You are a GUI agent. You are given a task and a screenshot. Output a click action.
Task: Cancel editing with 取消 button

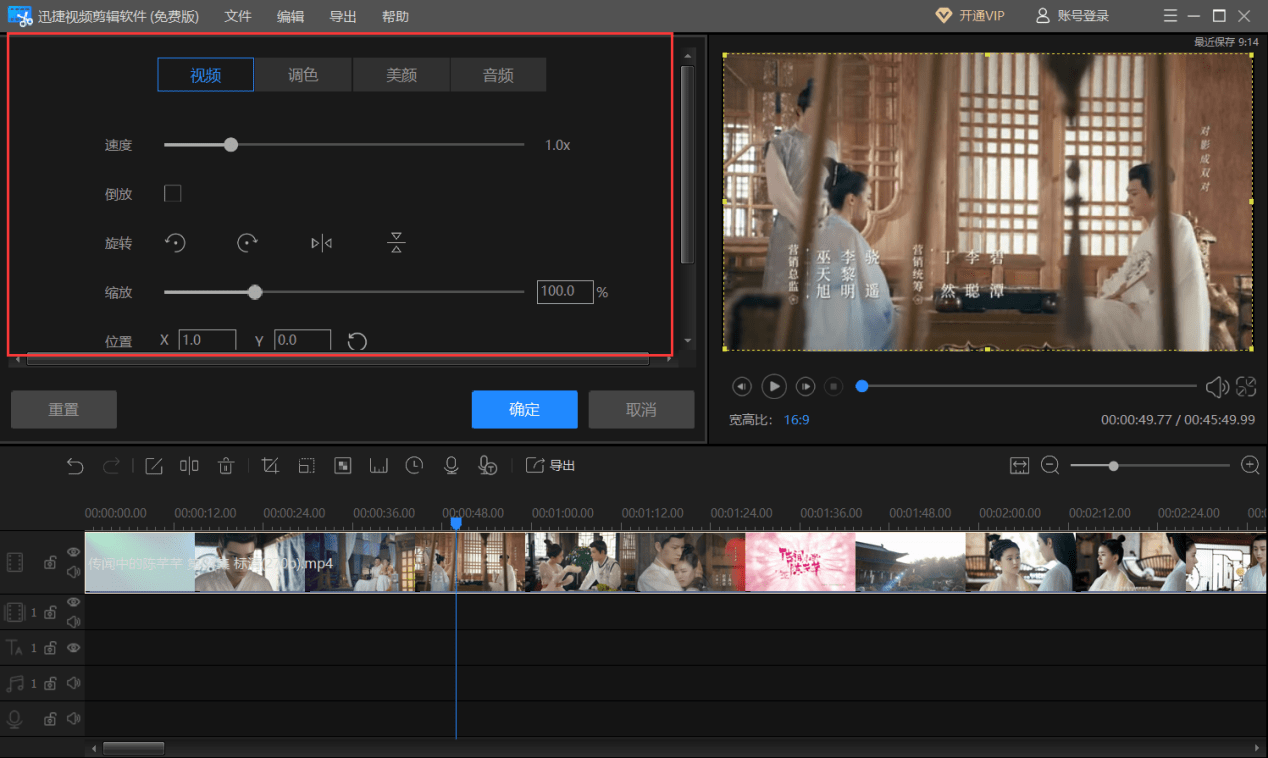pyautogui.click(x=641, y=410)
